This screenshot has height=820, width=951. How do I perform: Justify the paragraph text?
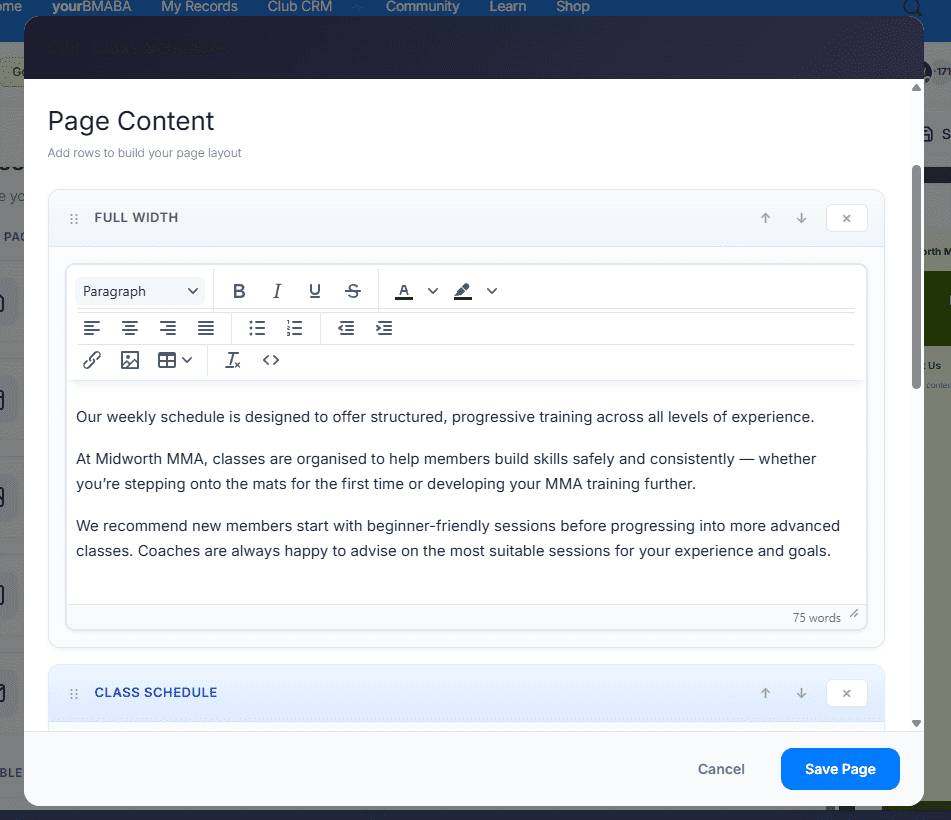(x=206, y=328)
